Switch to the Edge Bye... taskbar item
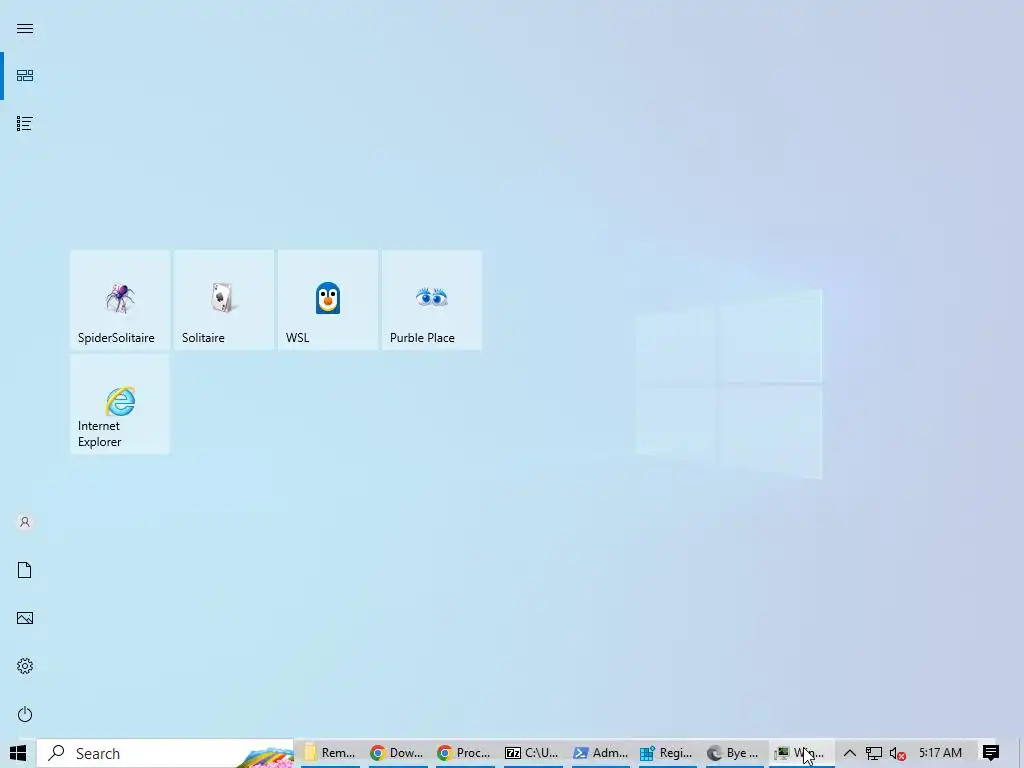 [735, 753]
